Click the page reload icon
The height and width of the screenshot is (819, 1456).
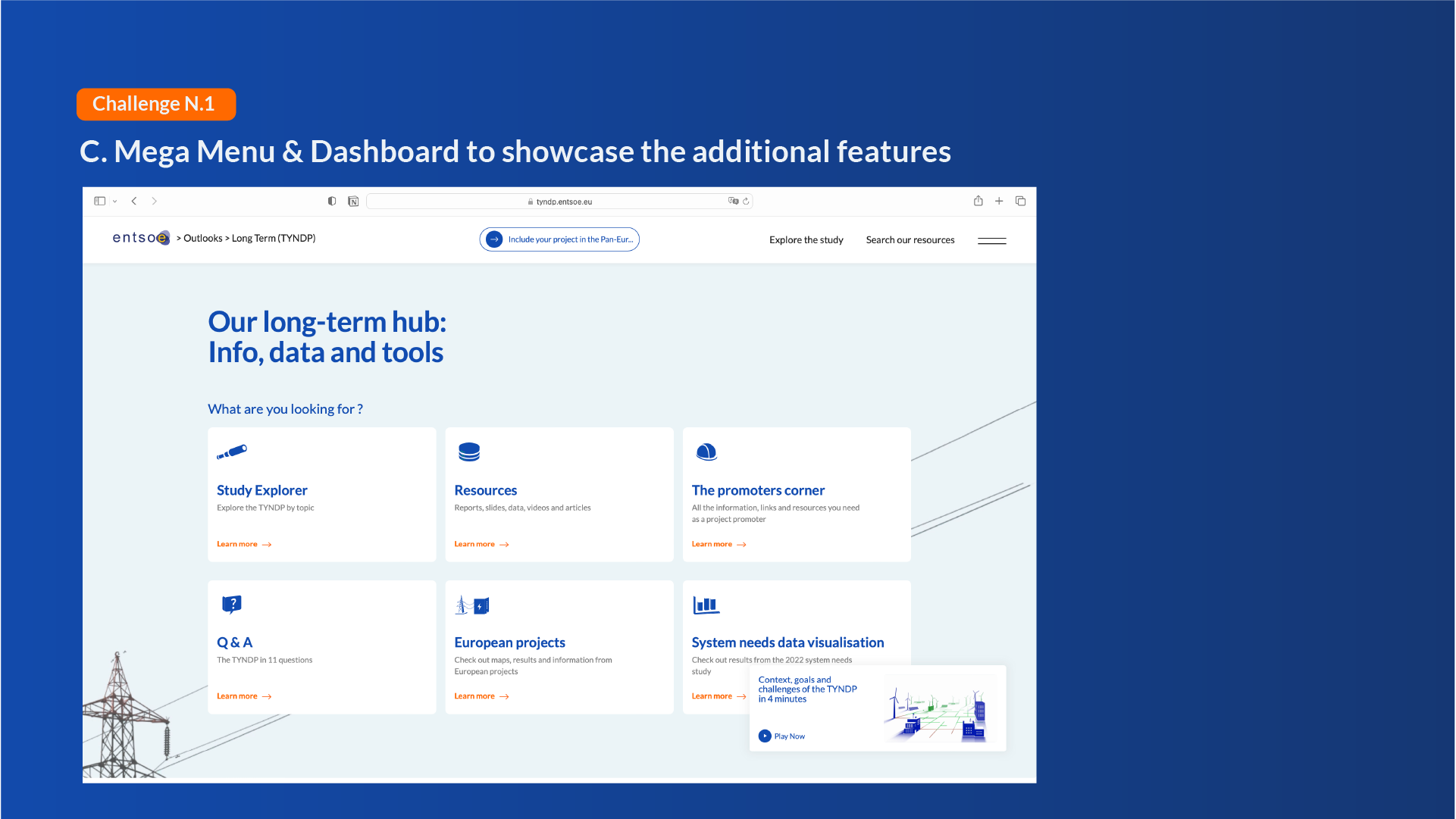coord(746,202)
